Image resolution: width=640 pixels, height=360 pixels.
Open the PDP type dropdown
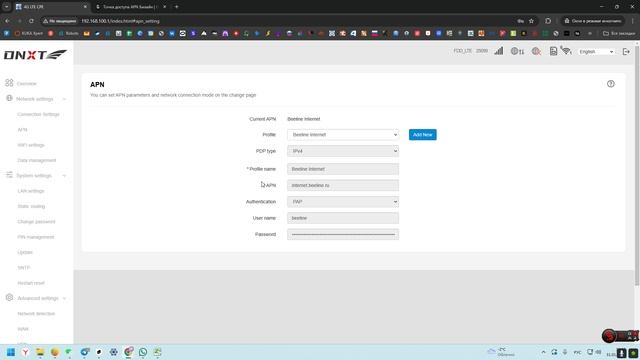[x=343, y=151]
